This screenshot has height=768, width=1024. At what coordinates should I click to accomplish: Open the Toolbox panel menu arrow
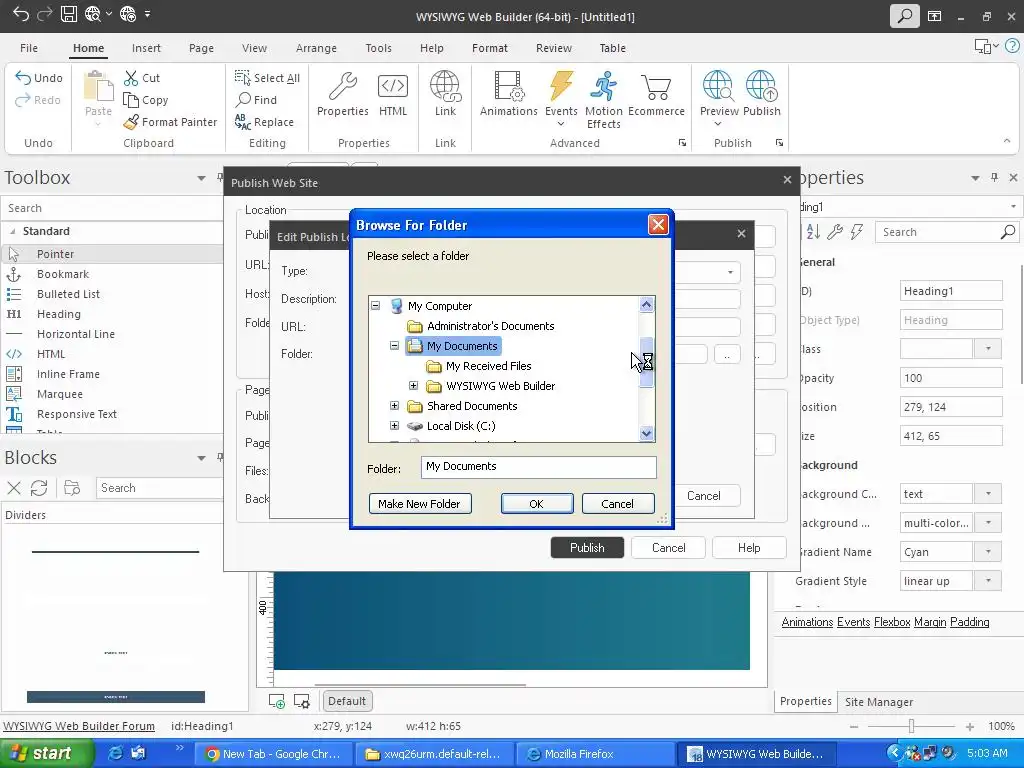click(x=201, y=178)
